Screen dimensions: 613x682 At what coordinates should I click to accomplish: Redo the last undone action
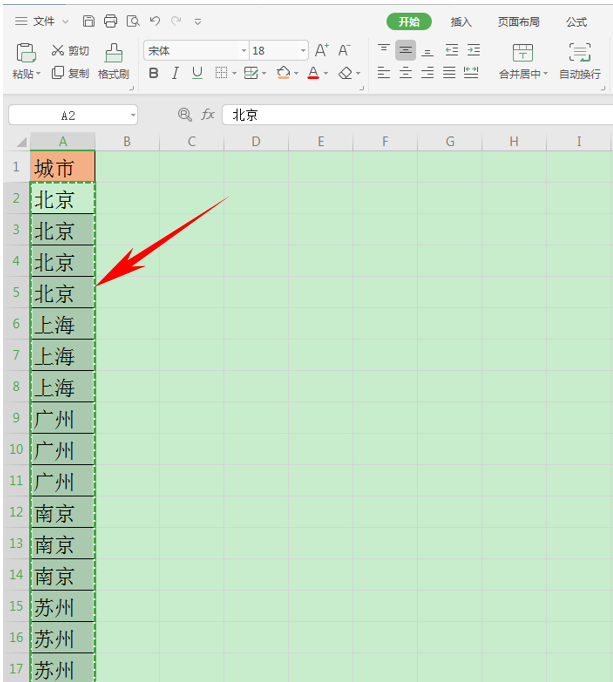[176, 21]
